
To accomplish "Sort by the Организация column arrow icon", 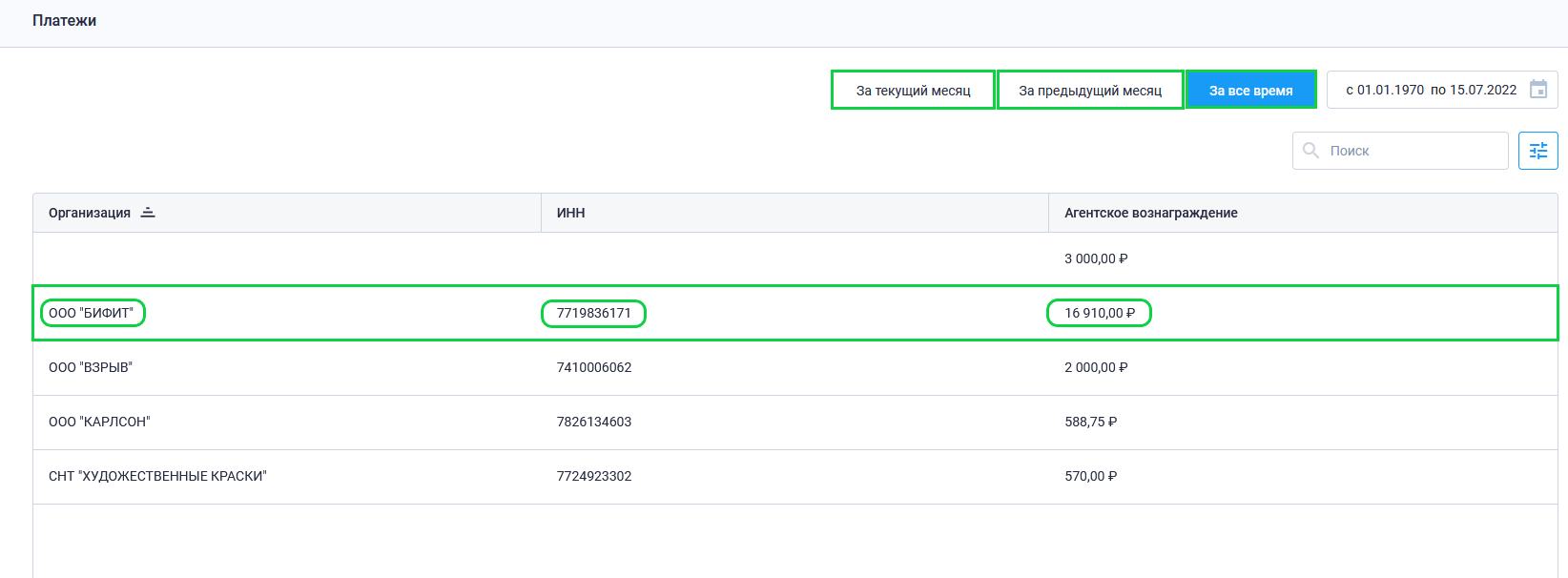I will [148, 213].
